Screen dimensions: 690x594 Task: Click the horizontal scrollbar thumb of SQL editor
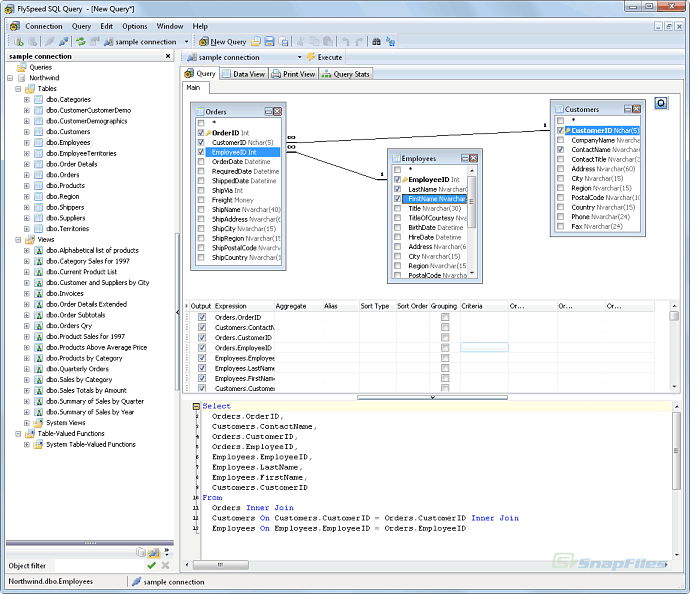tap(220, 565)
